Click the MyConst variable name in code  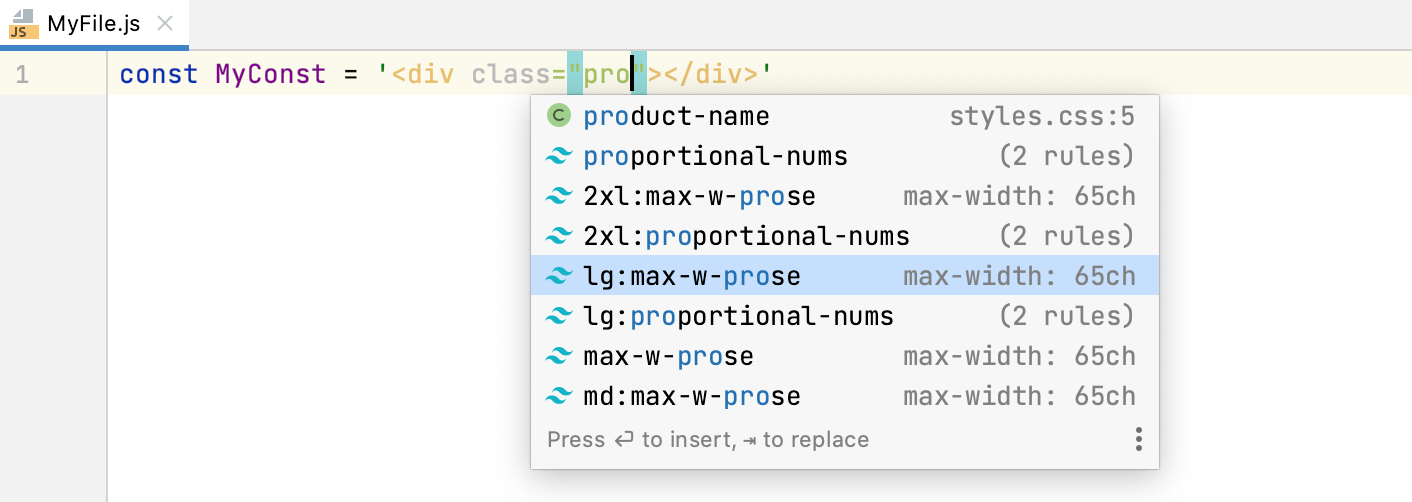(x=270, y=75)
